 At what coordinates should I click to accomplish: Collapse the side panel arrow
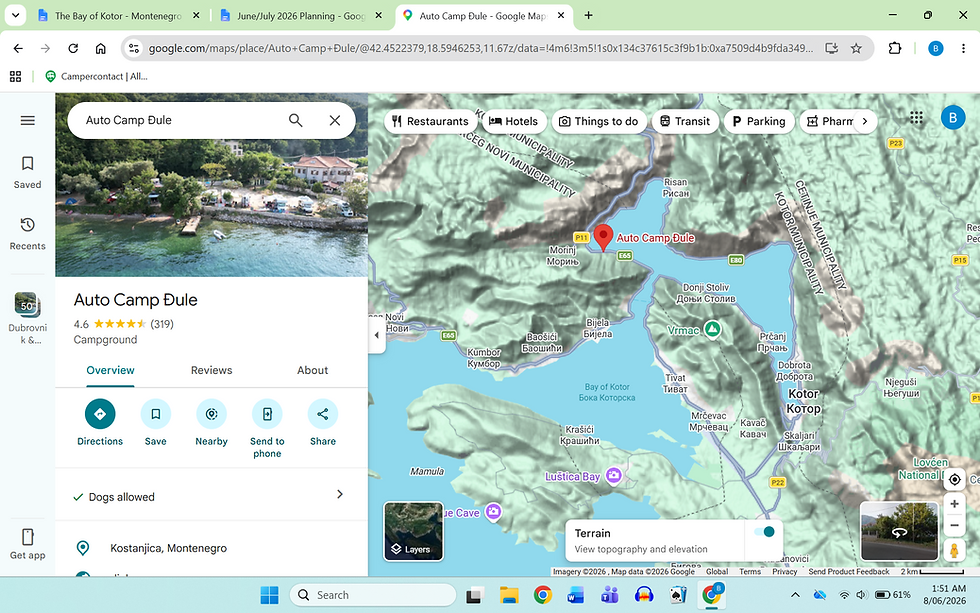376,336
